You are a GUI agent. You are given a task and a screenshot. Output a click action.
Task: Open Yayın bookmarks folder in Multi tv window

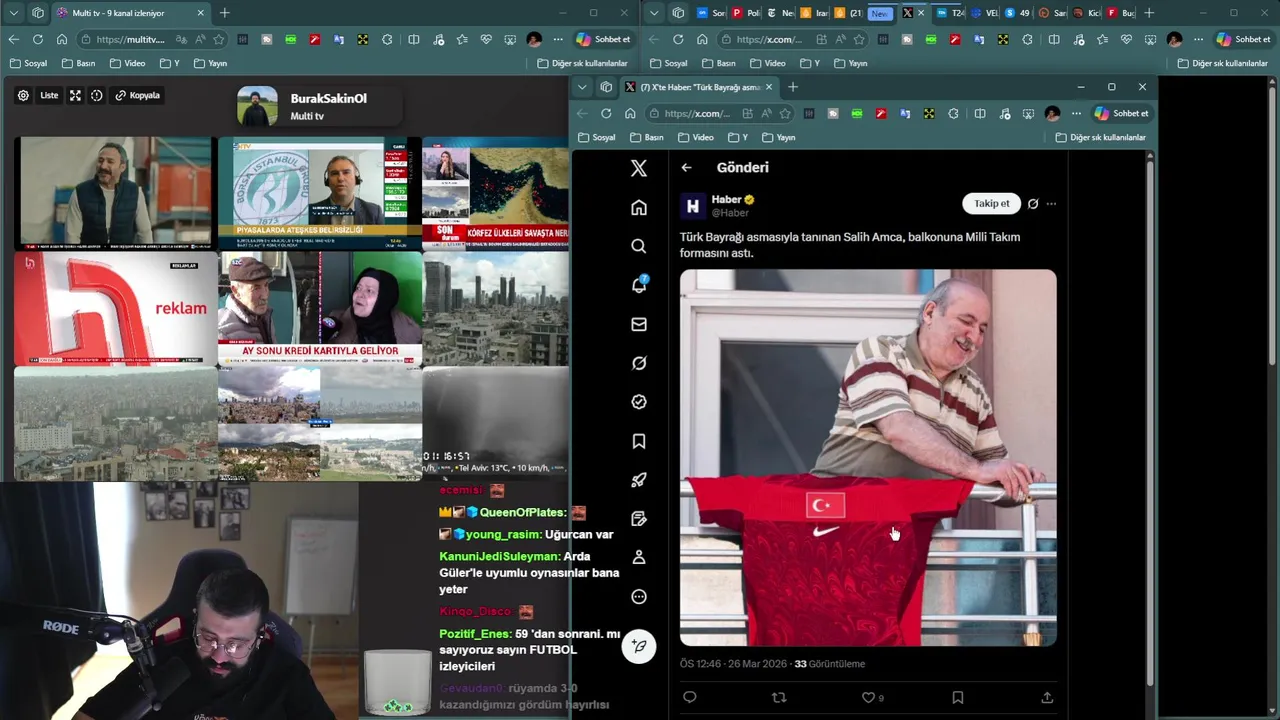[210, 63]
